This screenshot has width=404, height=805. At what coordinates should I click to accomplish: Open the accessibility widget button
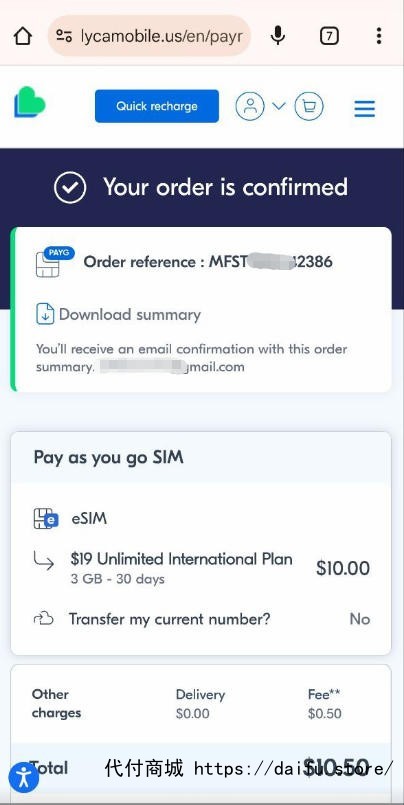(24, 778)
